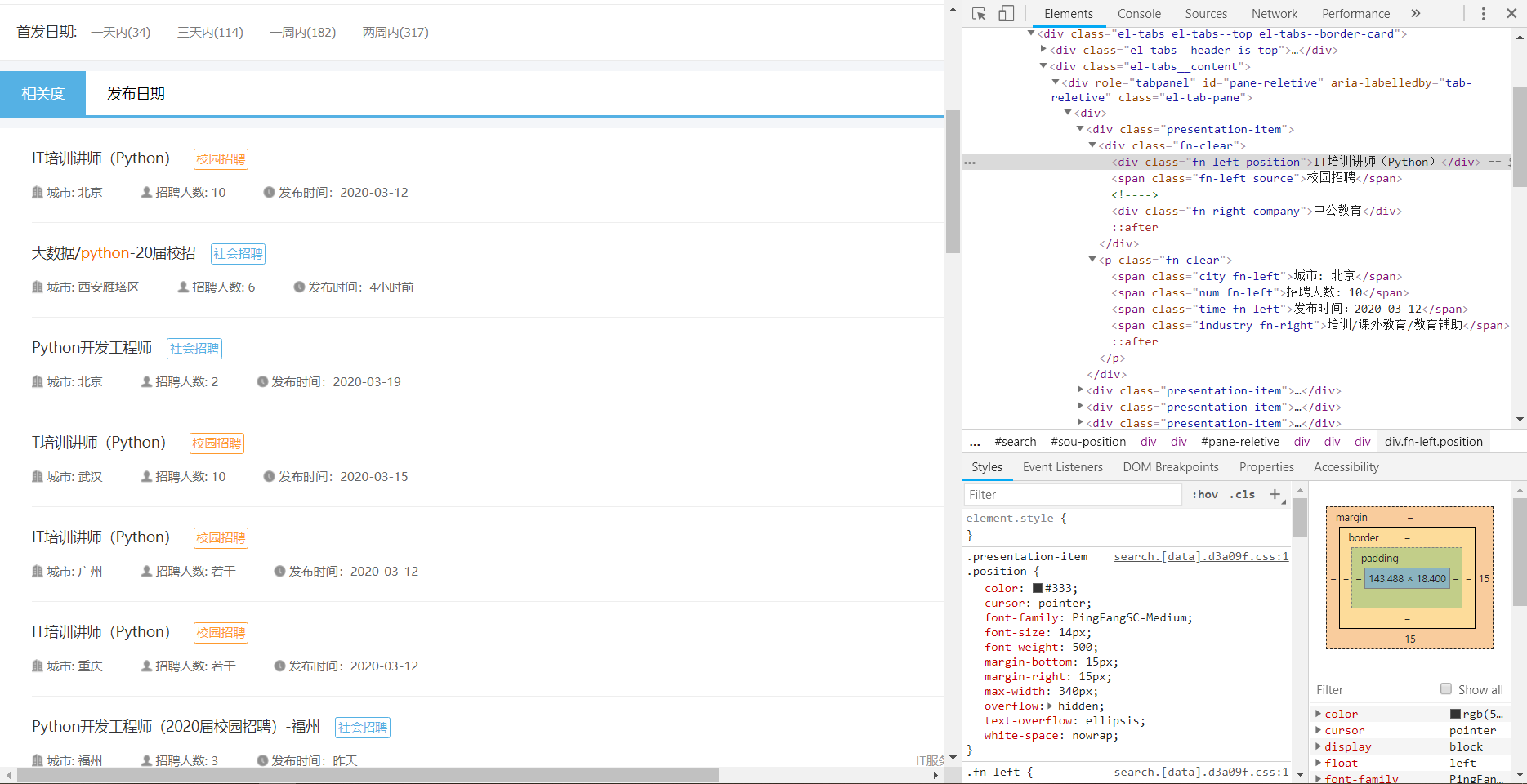Select #pane-reletive breadcrumb item
This screenshot has width=1527, height=784.
(x=1240, y=442)
